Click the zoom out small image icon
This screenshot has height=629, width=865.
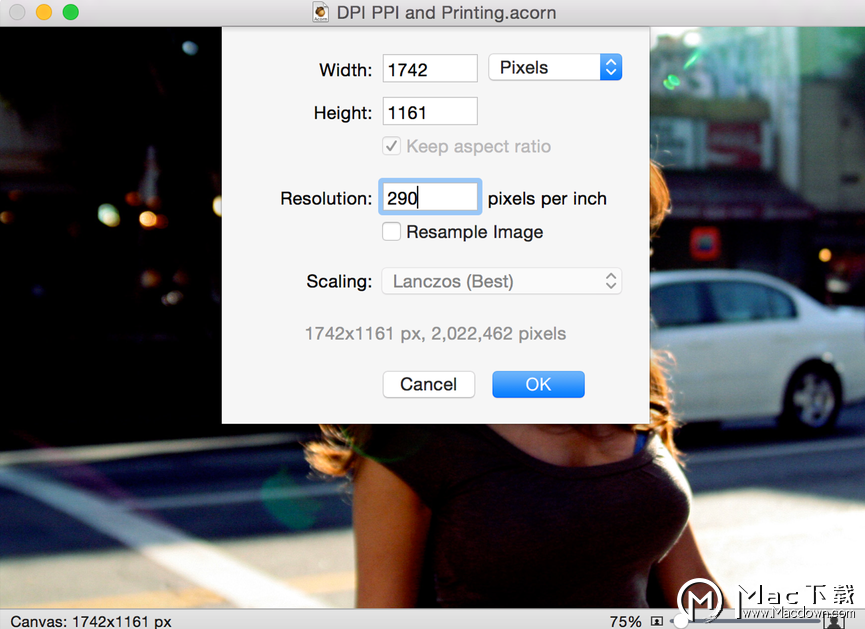(x=656, y=621)
